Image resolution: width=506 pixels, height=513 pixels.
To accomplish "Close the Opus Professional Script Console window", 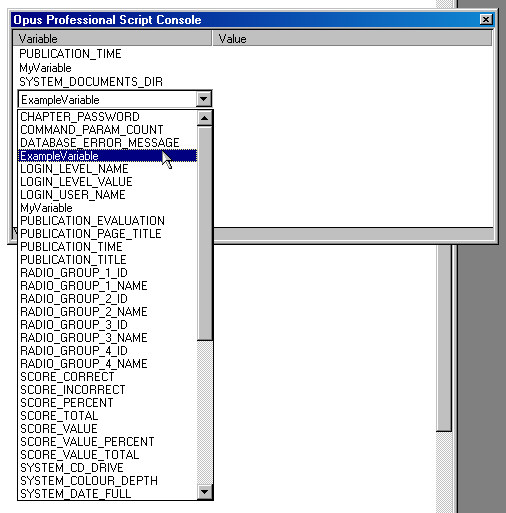I will pyautogui.click(x=486, y=20).
